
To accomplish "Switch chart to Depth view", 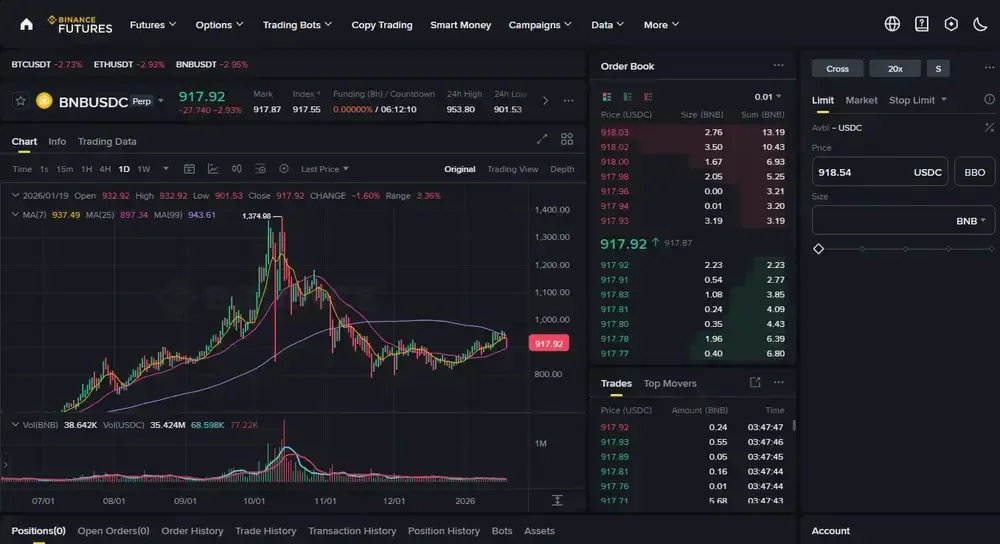I will point(562,169).
